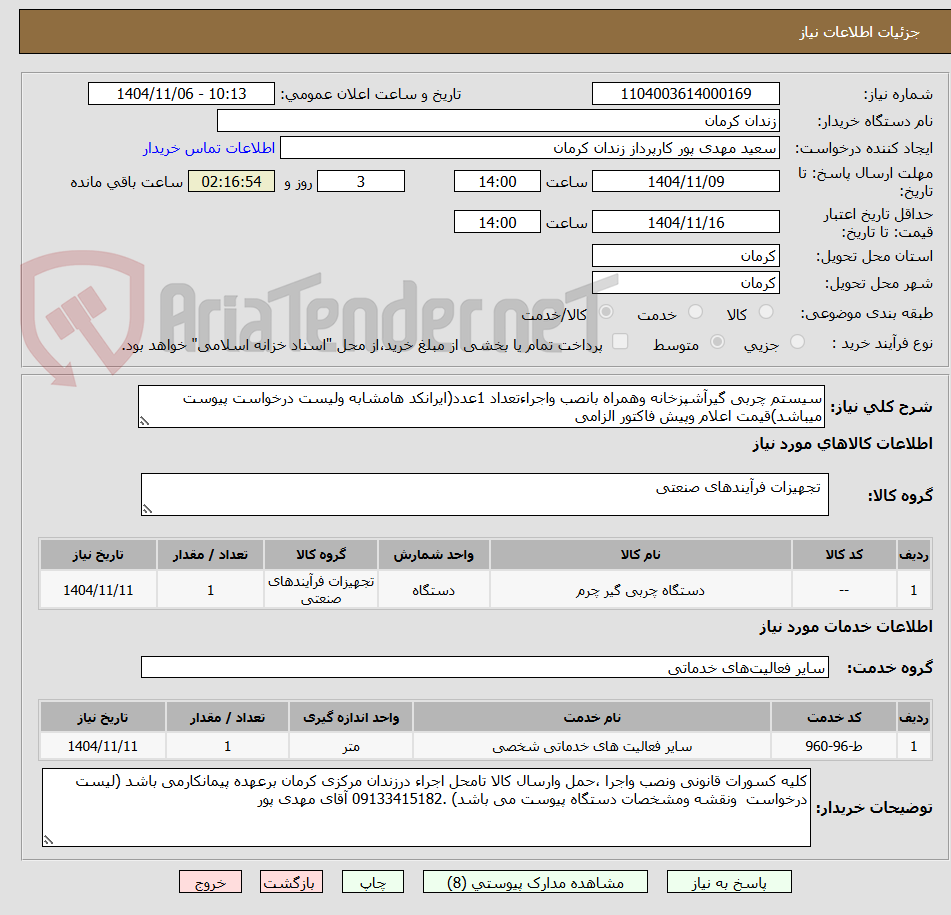Click the متر unit cell
This screenshot has height=915, width=951.
coord(351,746)
